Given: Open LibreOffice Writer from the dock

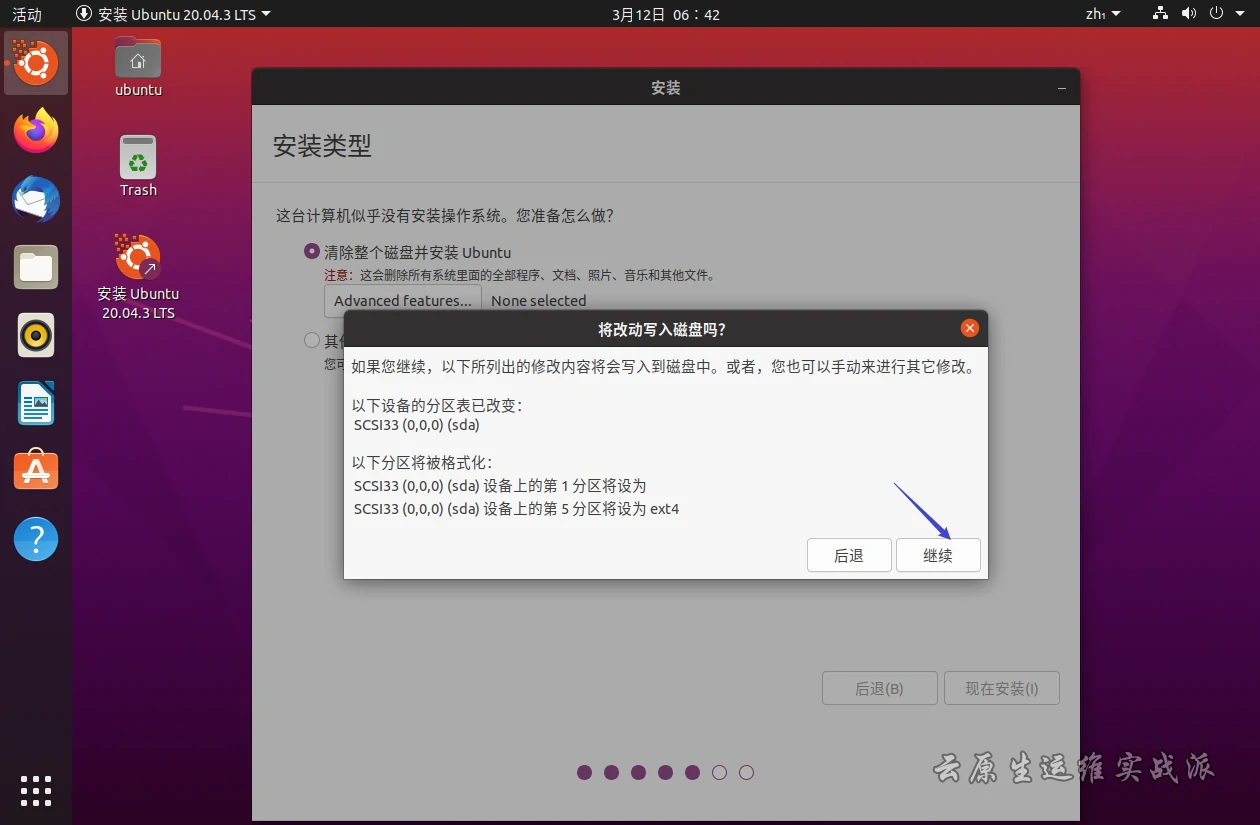Looking at the screenshot, I should [x=36, y=403].
